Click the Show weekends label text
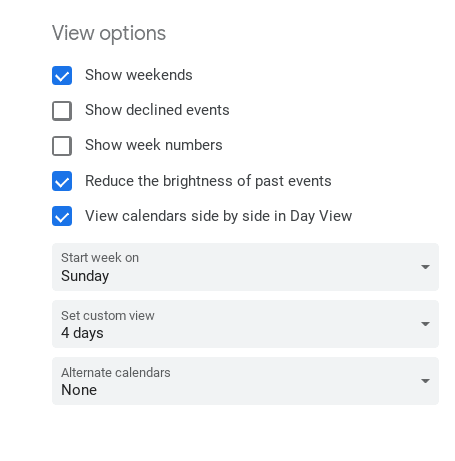455x461 pixels. (x=139, y=75)
